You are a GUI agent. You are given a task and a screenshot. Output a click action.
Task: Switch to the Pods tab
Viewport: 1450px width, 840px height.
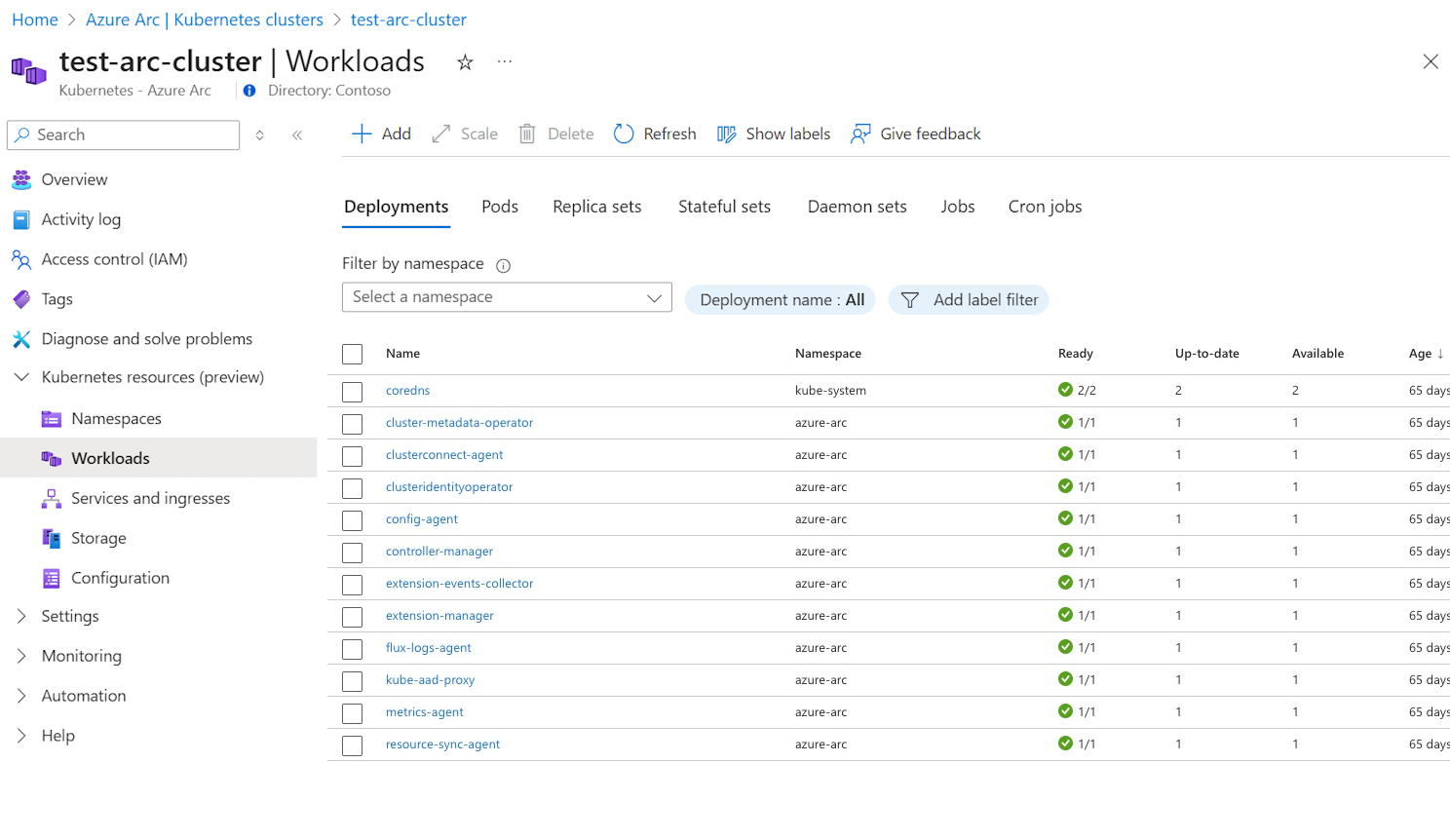pyautogui.click(x=500, y=207)
